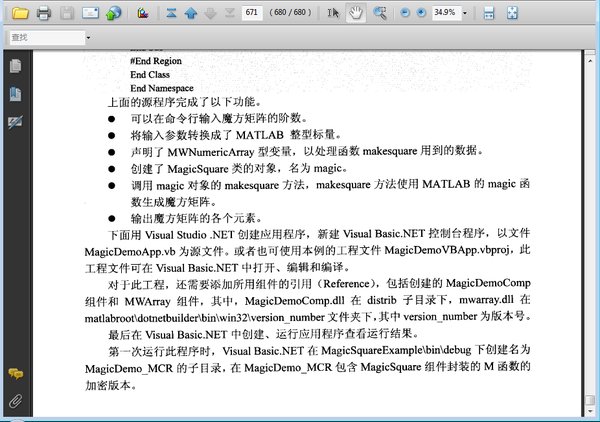Click the find search text box

(x=47, y=37)
